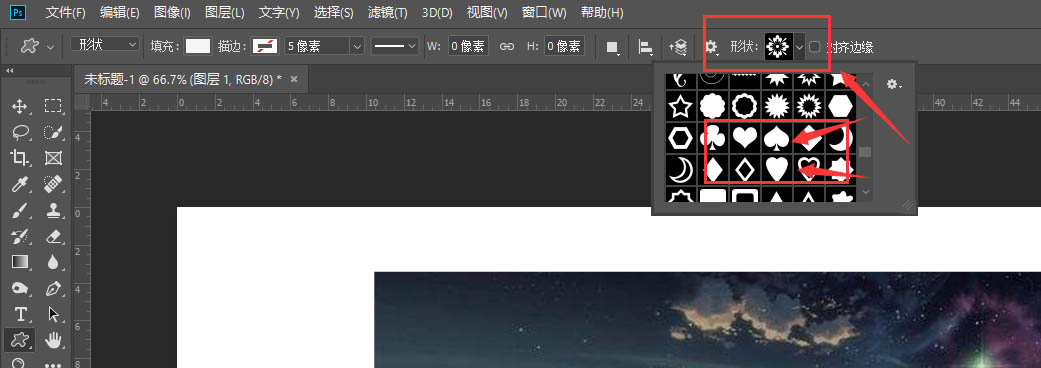Select the Path Selection arrow tool

click(x=53, y=314)
